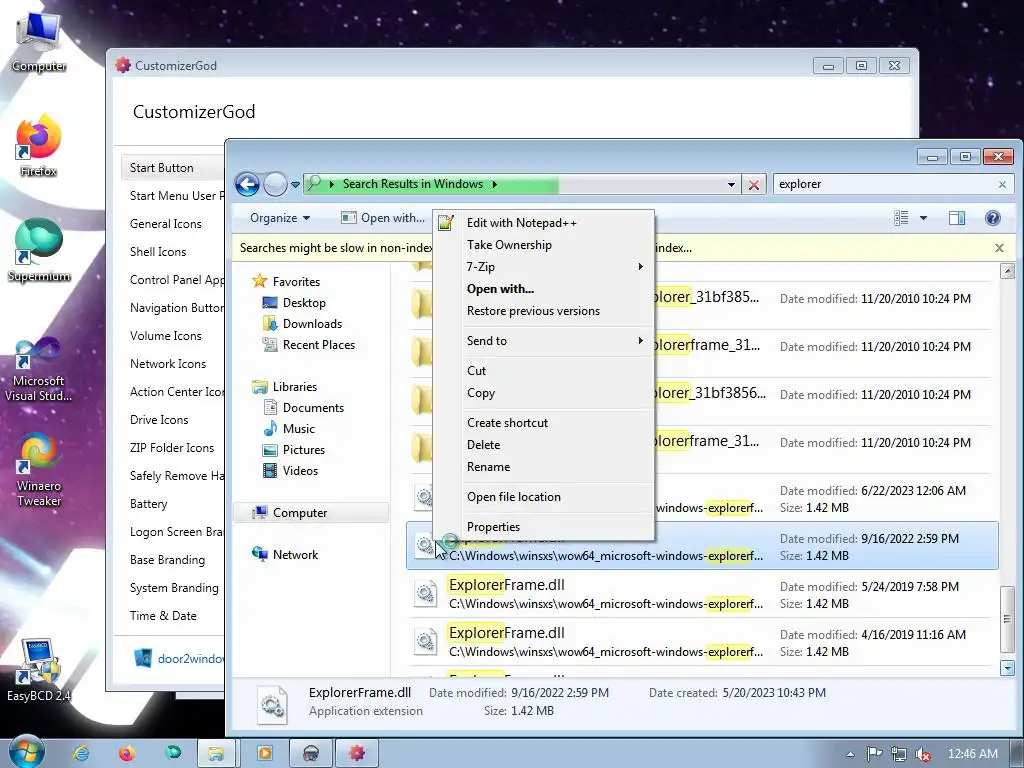Click the Action Center flag icon
1024x768 pixels.
(874, 754)
